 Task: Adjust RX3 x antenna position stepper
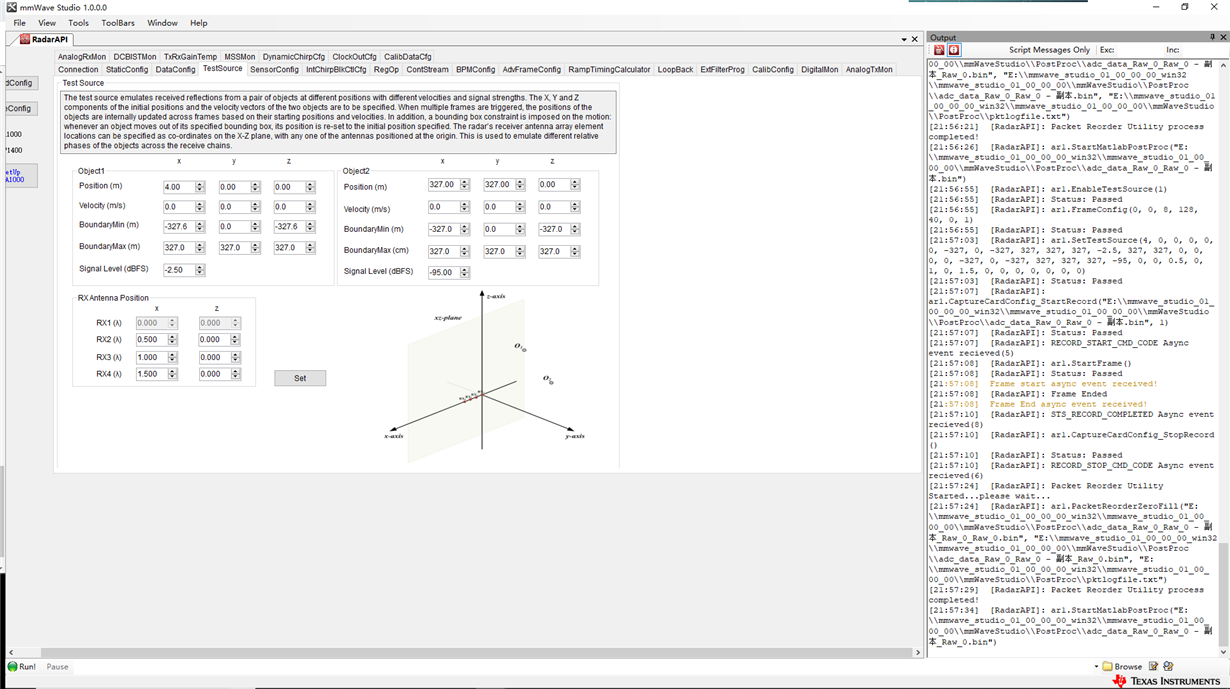coord(173,357)
